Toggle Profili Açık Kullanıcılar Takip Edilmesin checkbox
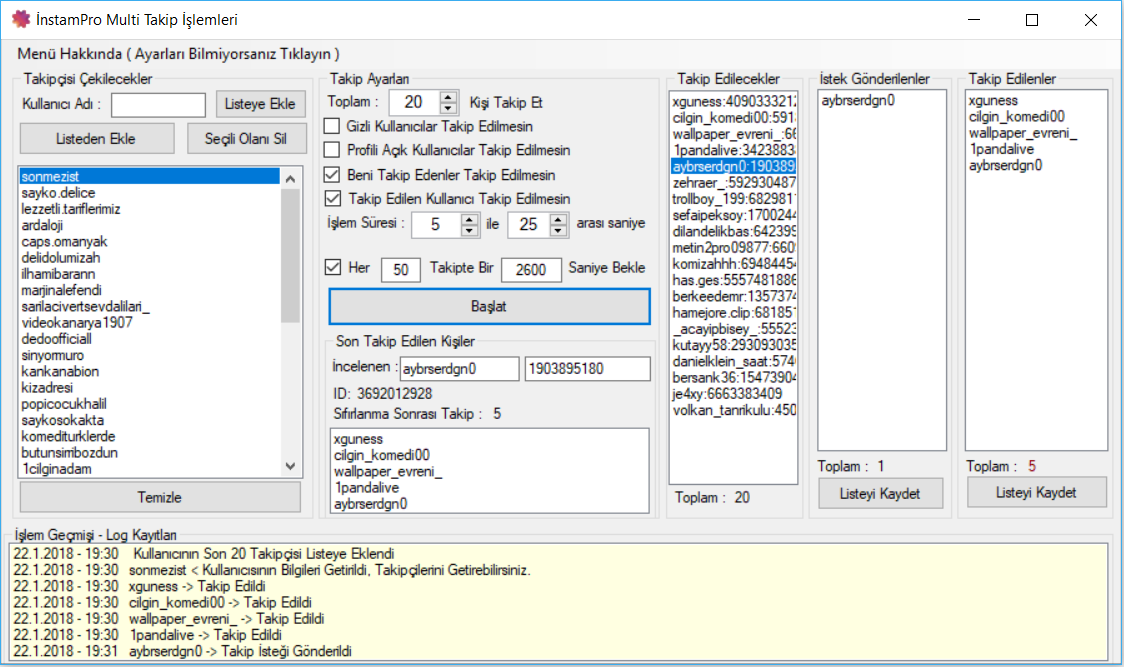The height and width of the screenshot is (667, 1124). pos(332,150)
